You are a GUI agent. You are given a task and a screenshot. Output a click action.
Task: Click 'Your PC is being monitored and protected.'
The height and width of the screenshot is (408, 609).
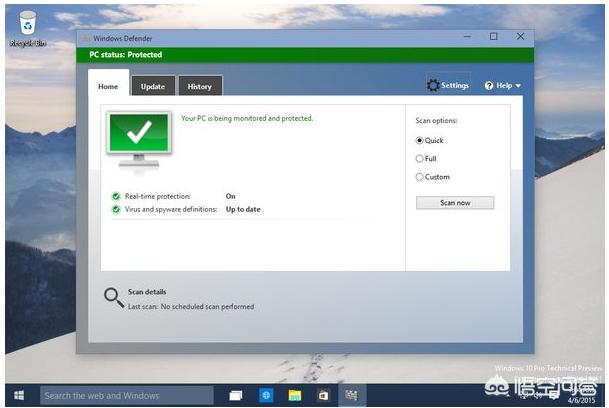click(247, 118)
